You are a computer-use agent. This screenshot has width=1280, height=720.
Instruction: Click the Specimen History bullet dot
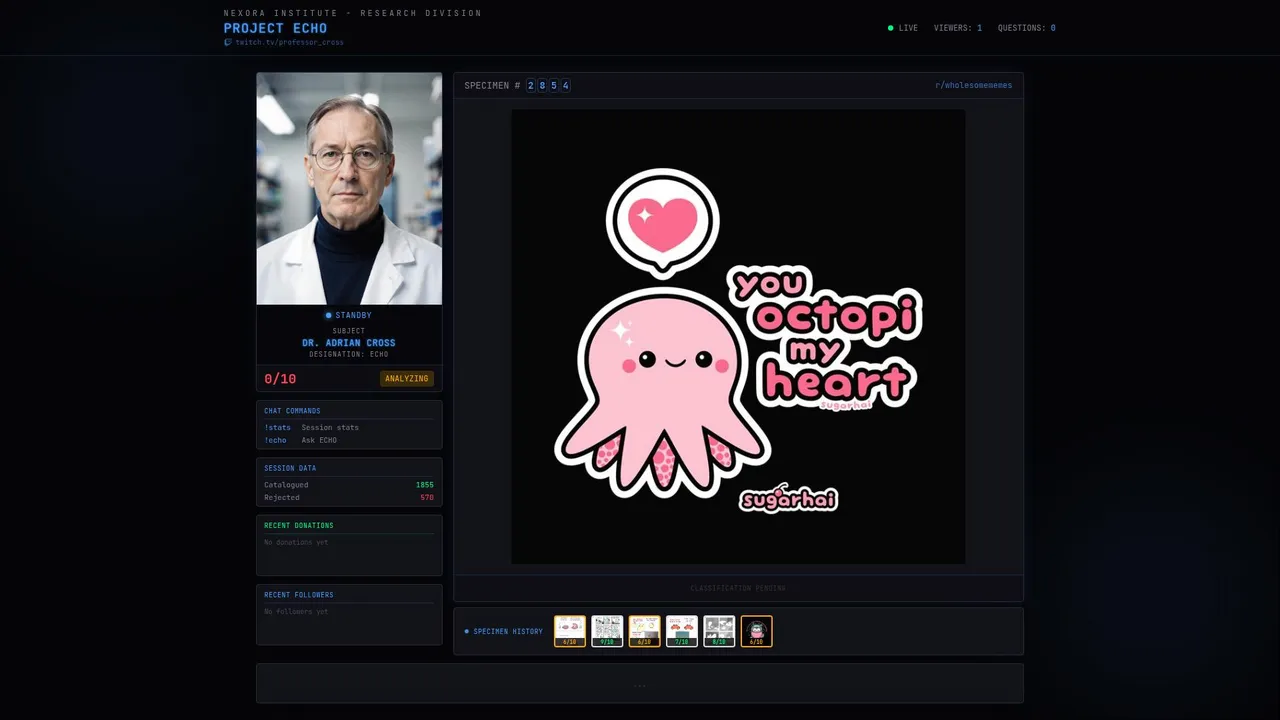point(466,631)
